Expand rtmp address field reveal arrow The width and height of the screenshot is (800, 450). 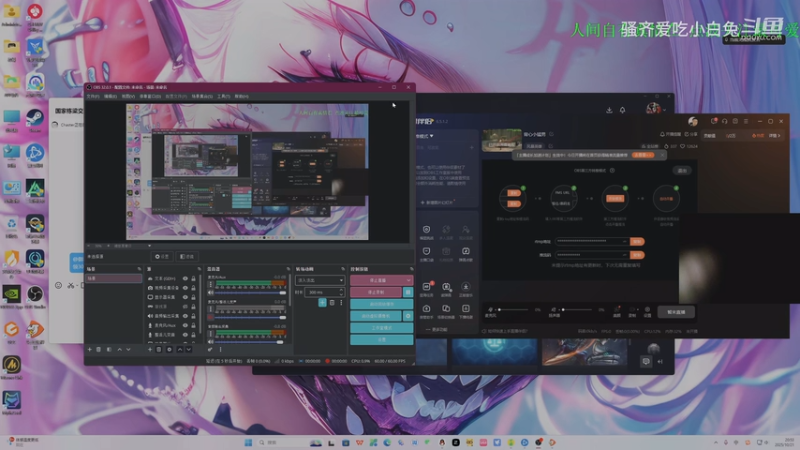click(x=624, y=241)
